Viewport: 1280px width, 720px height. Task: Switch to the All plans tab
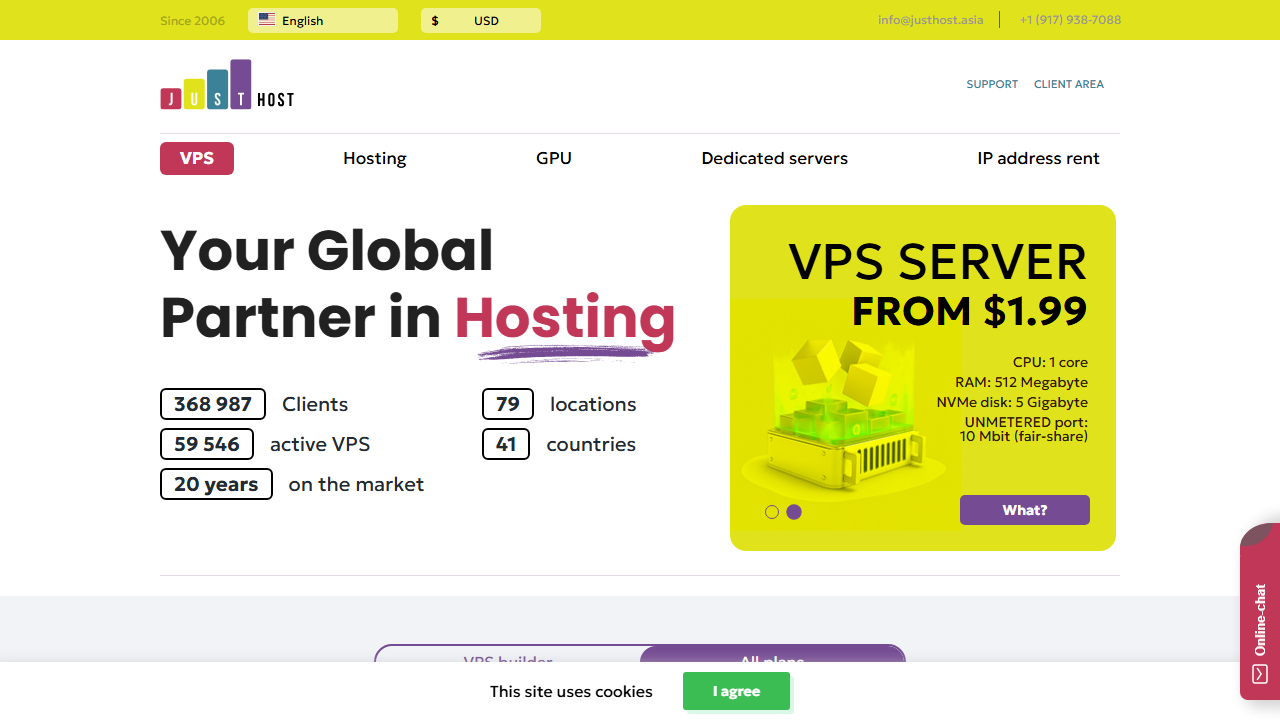[x=772, y=654]
